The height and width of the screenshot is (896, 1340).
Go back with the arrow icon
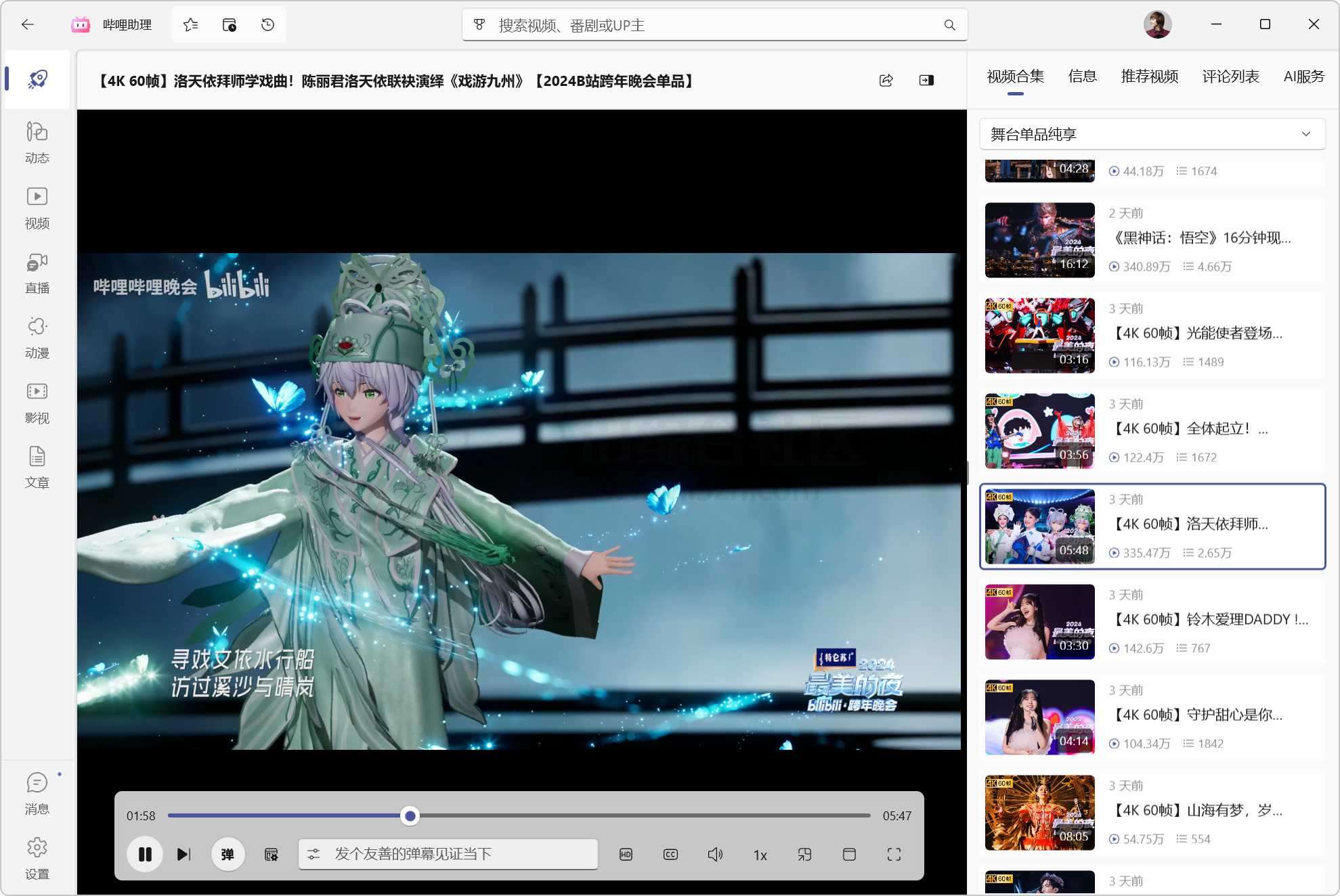tap(27, 24)
